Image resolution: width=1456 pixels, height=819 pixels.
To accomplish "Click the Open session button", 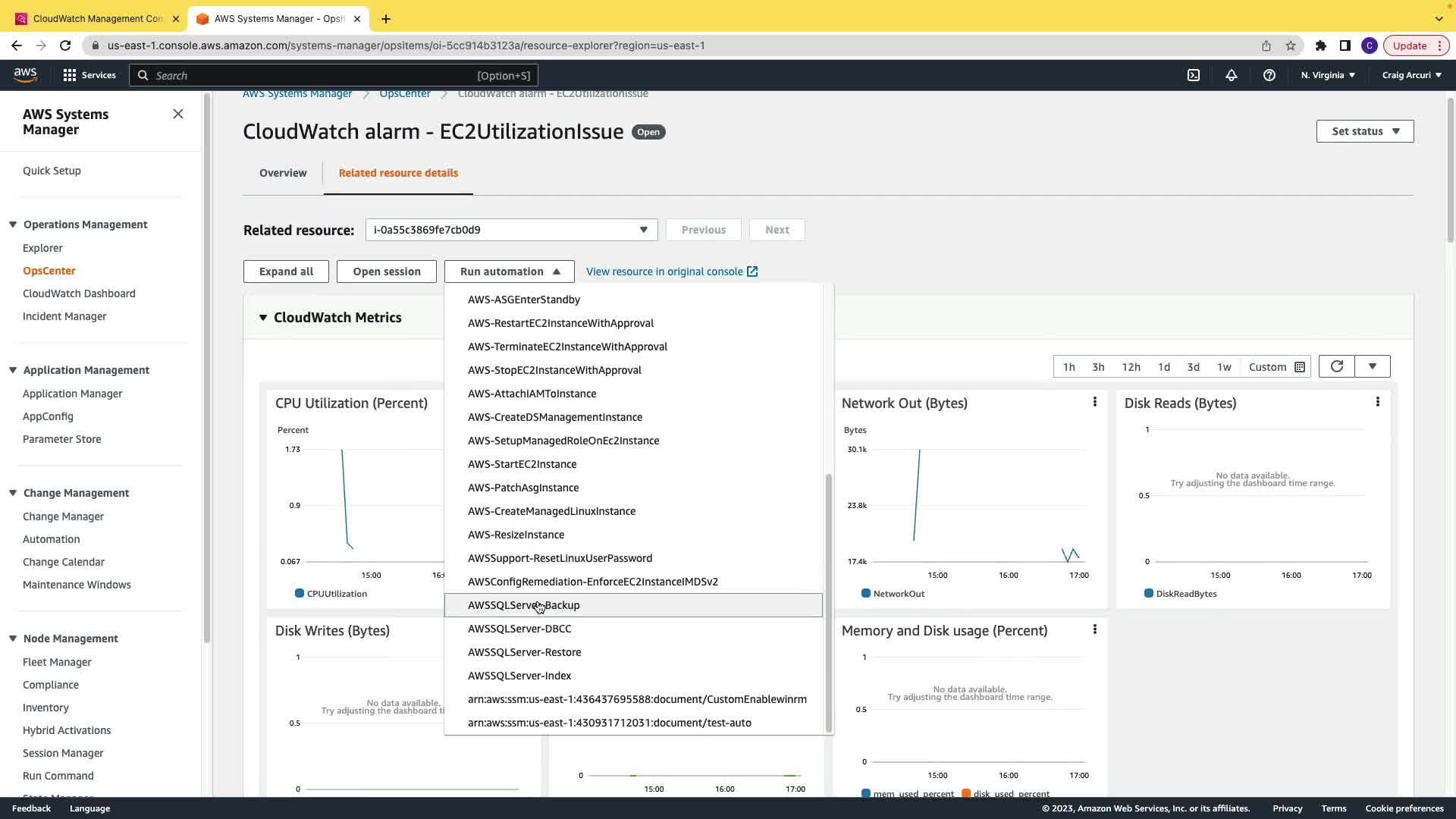I will (x=386, y=271).
